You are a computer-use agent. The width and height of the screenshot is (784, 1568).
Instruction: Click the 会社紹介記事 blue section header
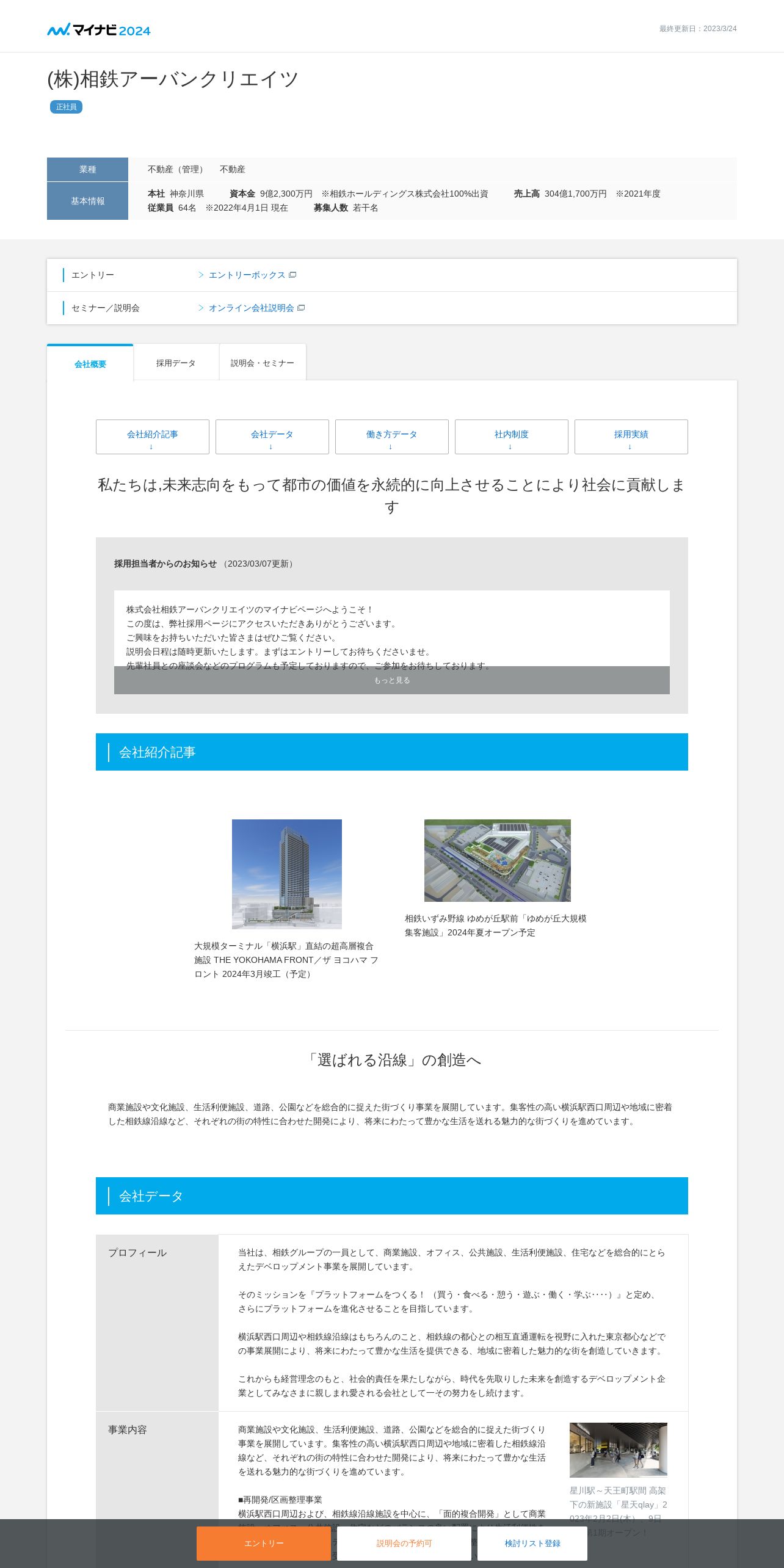(392, 752)
